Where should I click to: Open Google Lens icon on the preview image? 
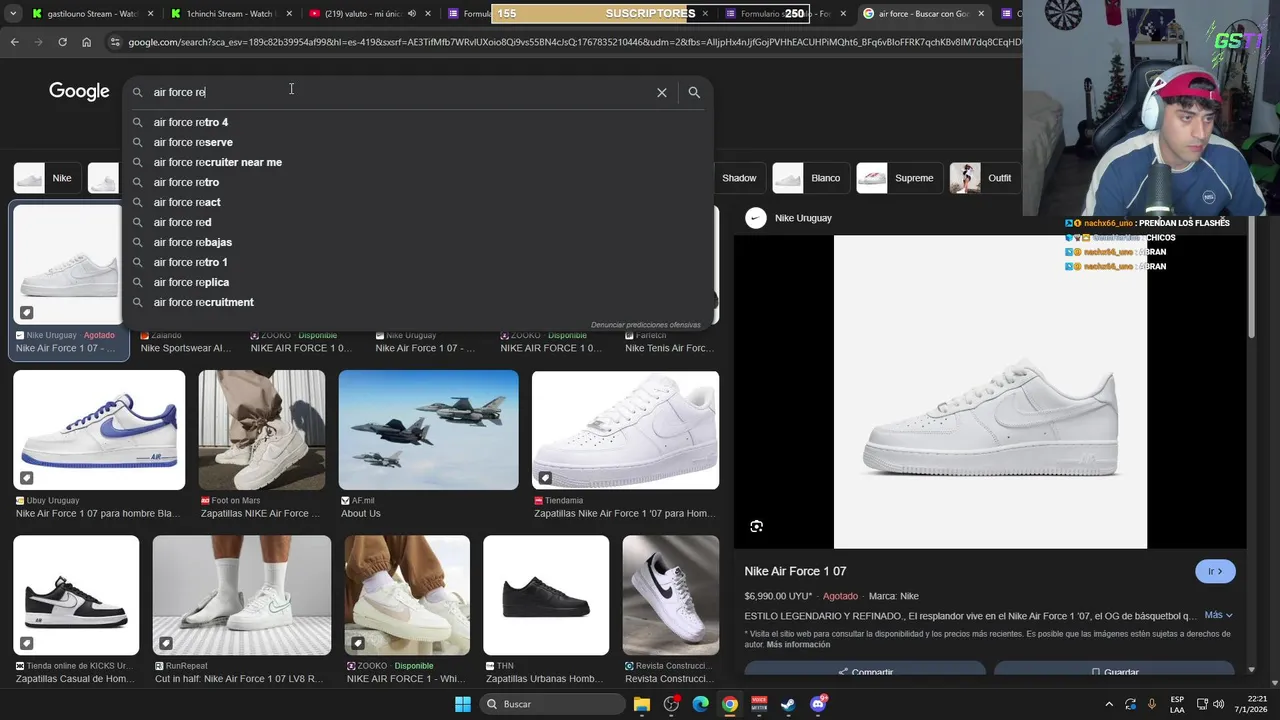click(756, 526)
